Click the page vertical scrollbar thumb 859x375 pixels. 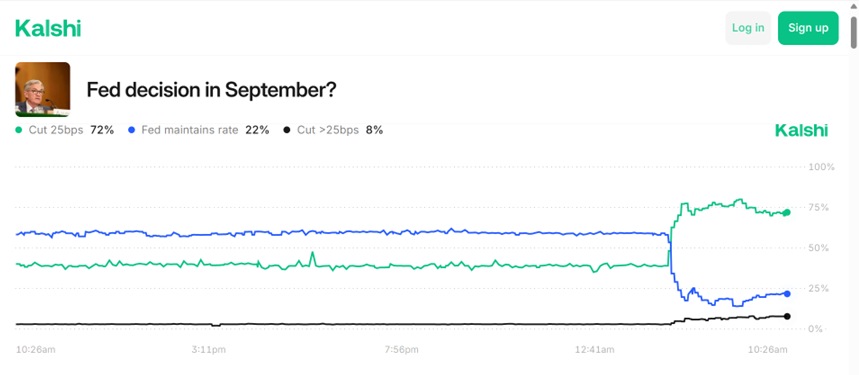click(x=854, y=32)
